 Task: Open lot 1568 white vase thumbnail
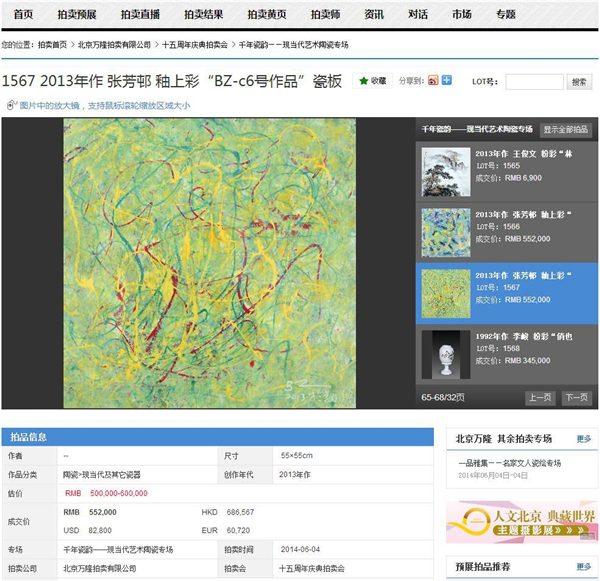pyautogui.click(x=446, y=354)
